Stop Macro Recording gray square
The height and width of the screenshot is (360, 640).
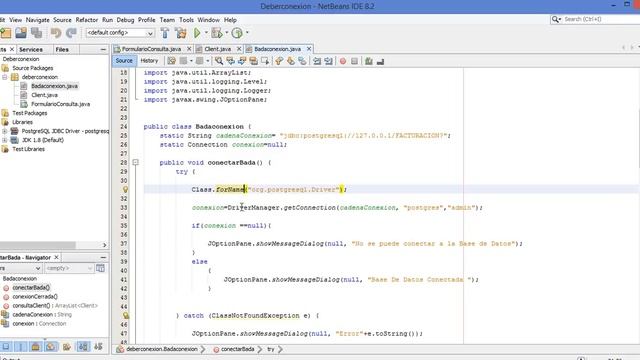tap(354, 61)
